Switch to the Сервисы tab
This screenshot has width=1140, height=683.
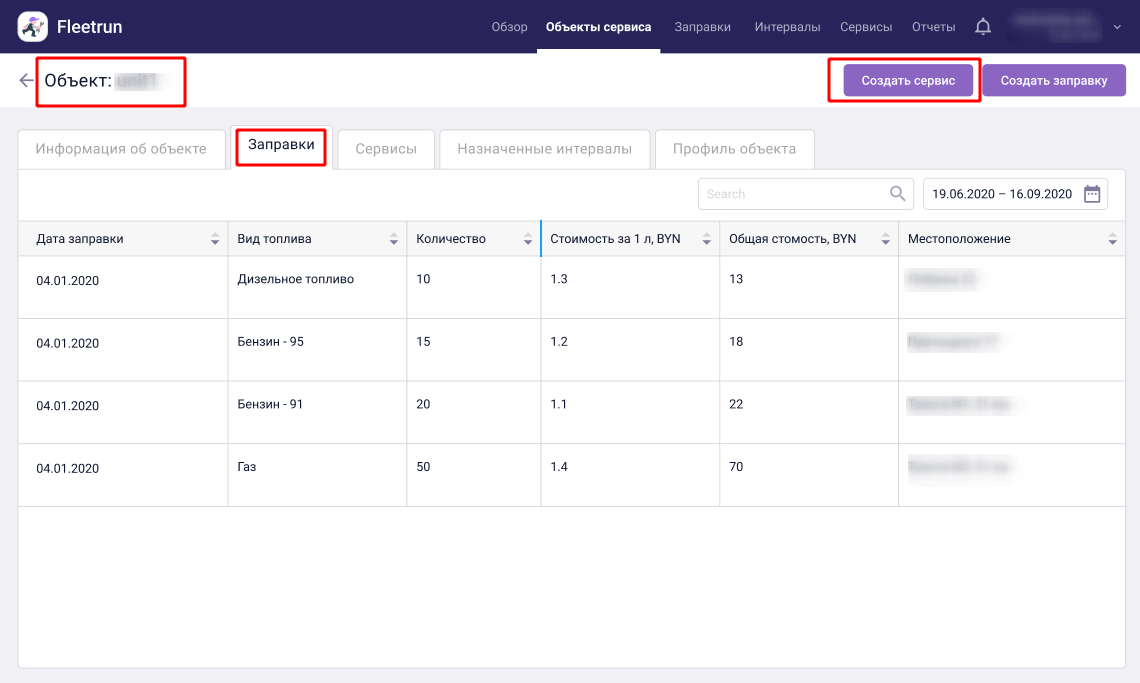coord(385,149)
